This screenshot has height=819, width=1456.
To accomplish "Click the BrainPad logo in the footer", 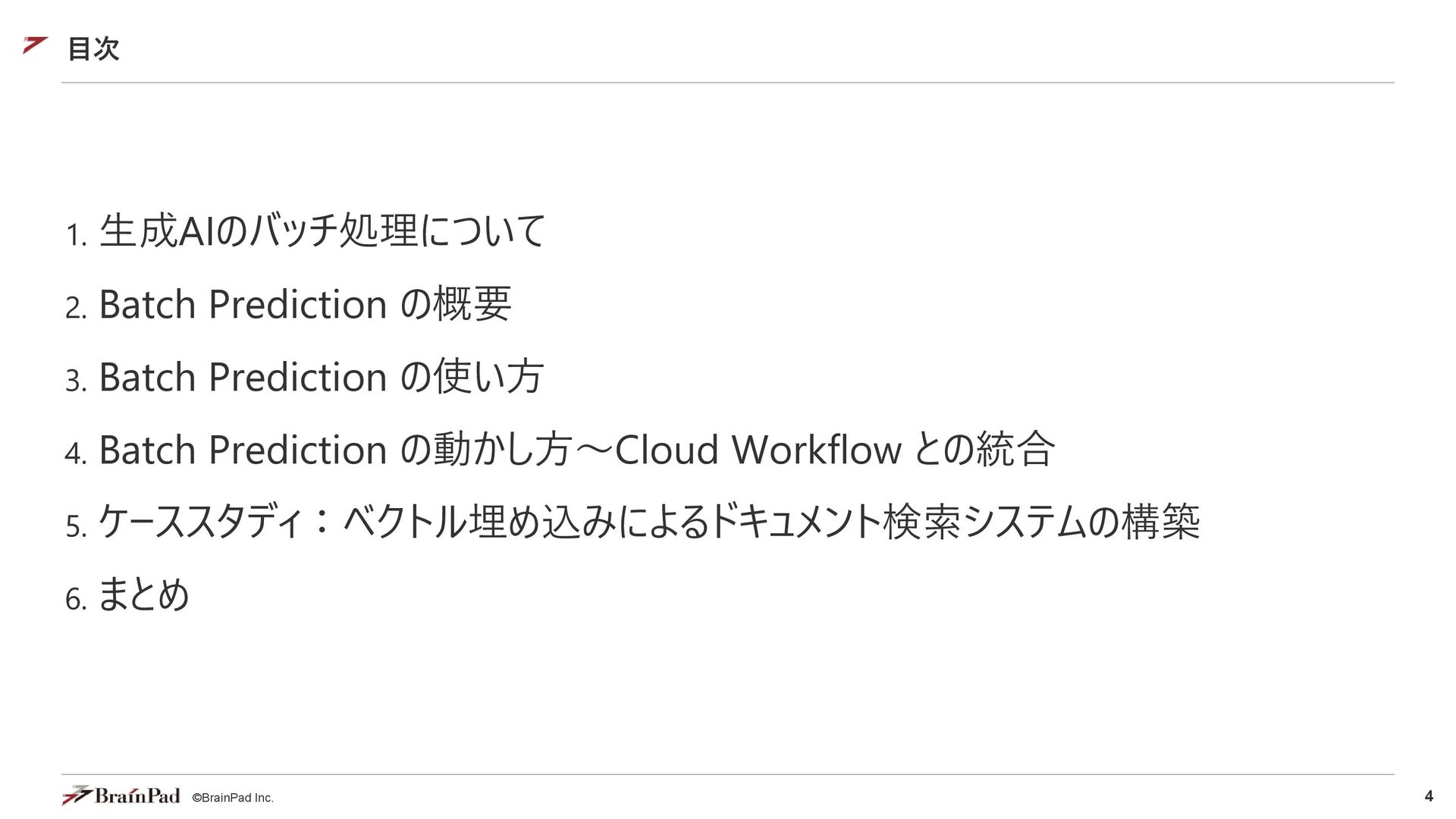I will tap(121, 795).
